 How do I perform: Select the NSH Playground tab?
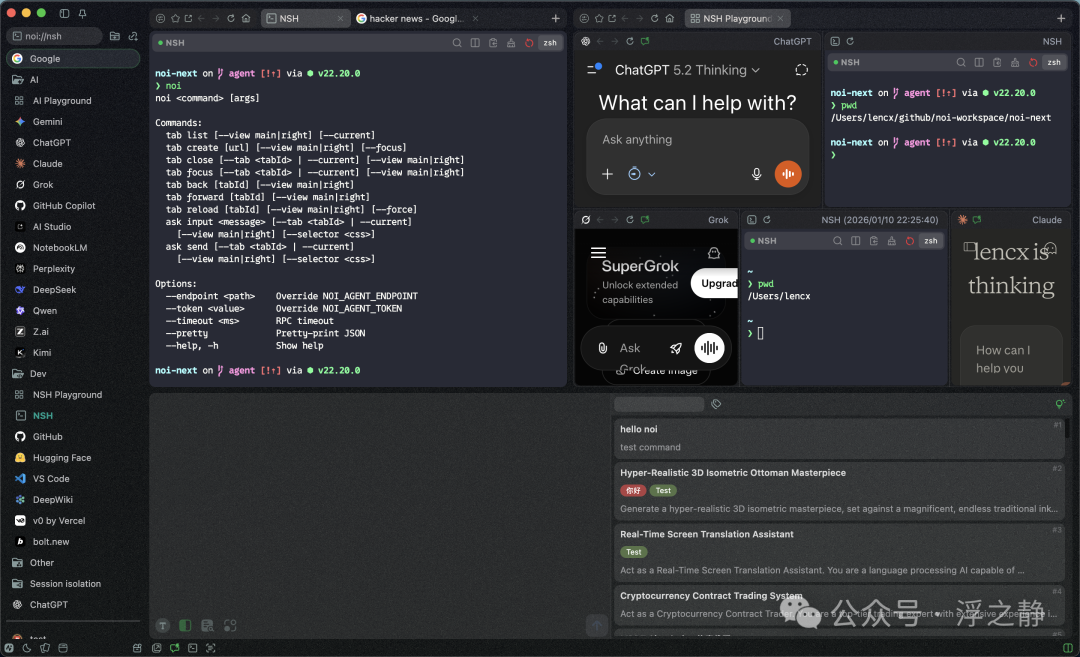737,18
